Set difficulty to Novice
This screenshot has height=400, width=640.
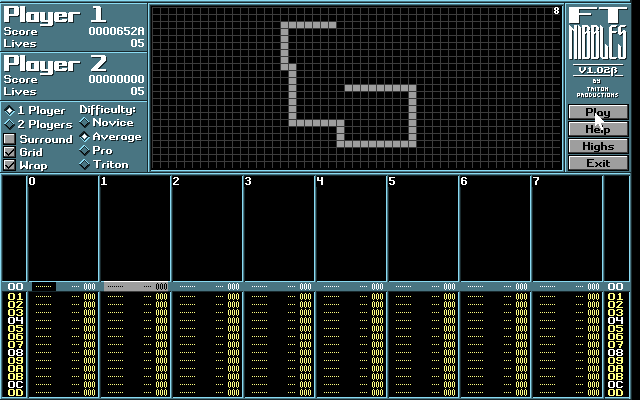[x=85, y=123]
